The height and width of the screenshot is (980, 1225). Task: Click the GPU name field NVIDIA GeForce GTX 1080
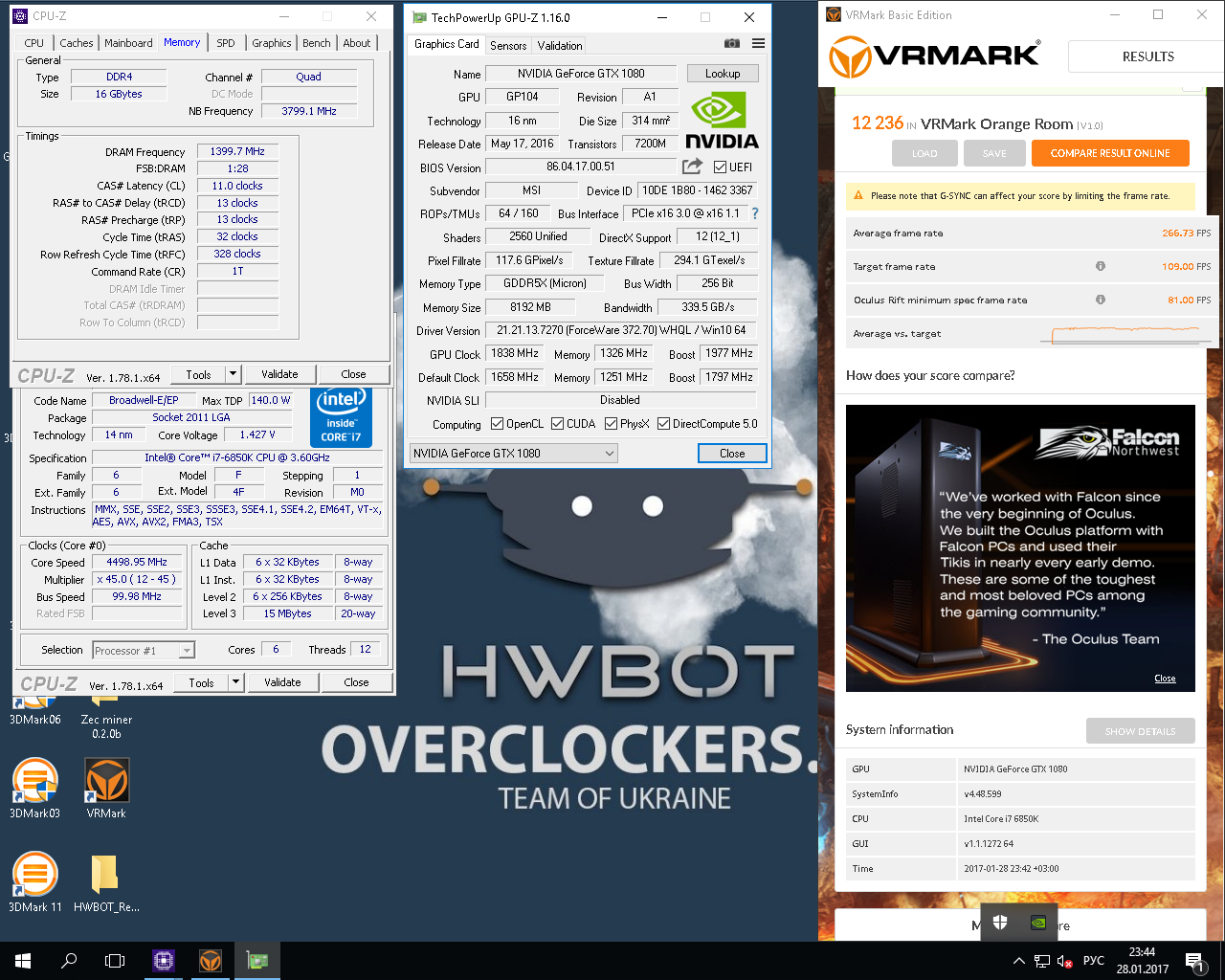point(581,74)
